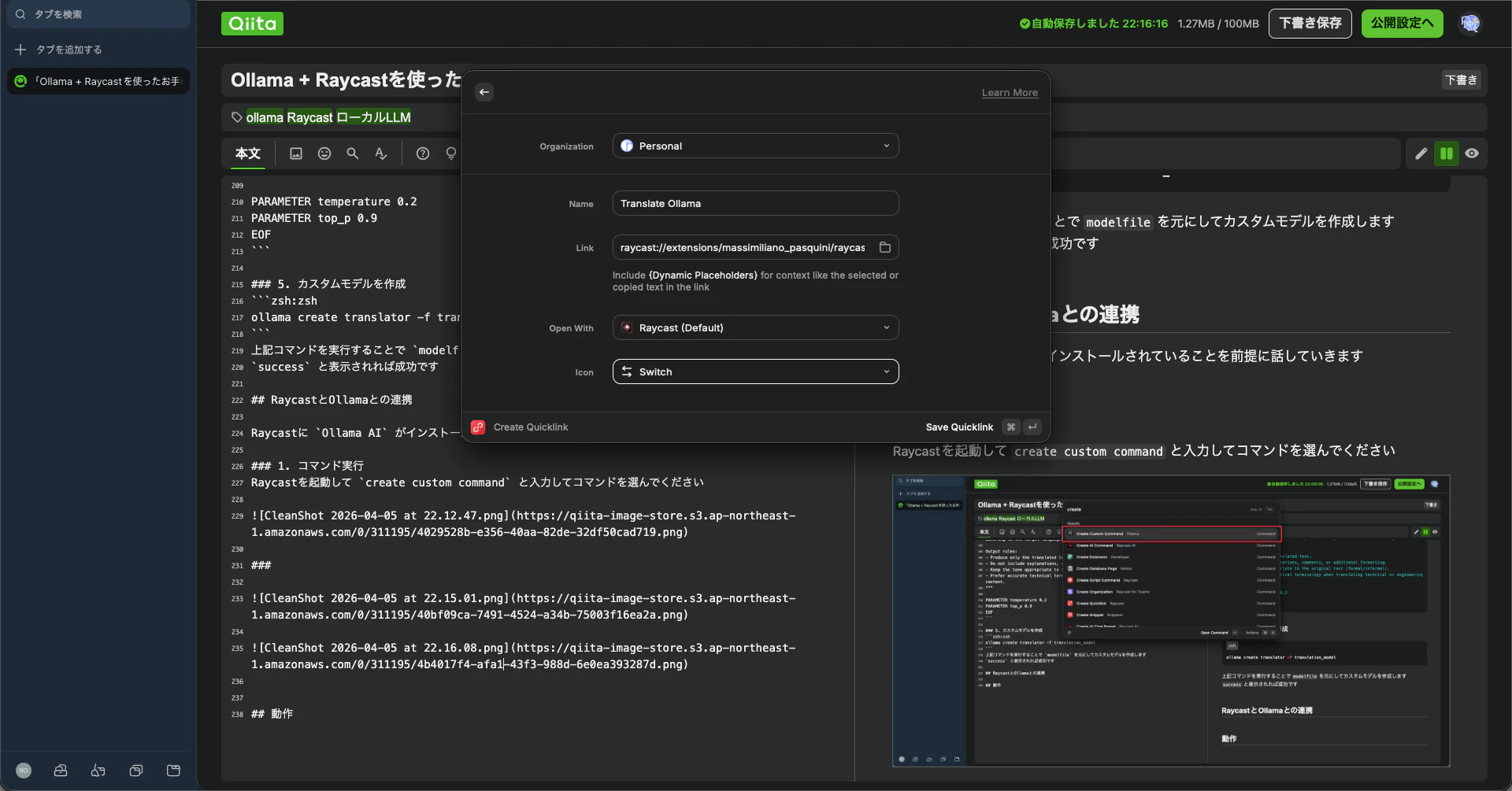
Task: Click the magnifier icon in tab search
Action: point(21,14)
